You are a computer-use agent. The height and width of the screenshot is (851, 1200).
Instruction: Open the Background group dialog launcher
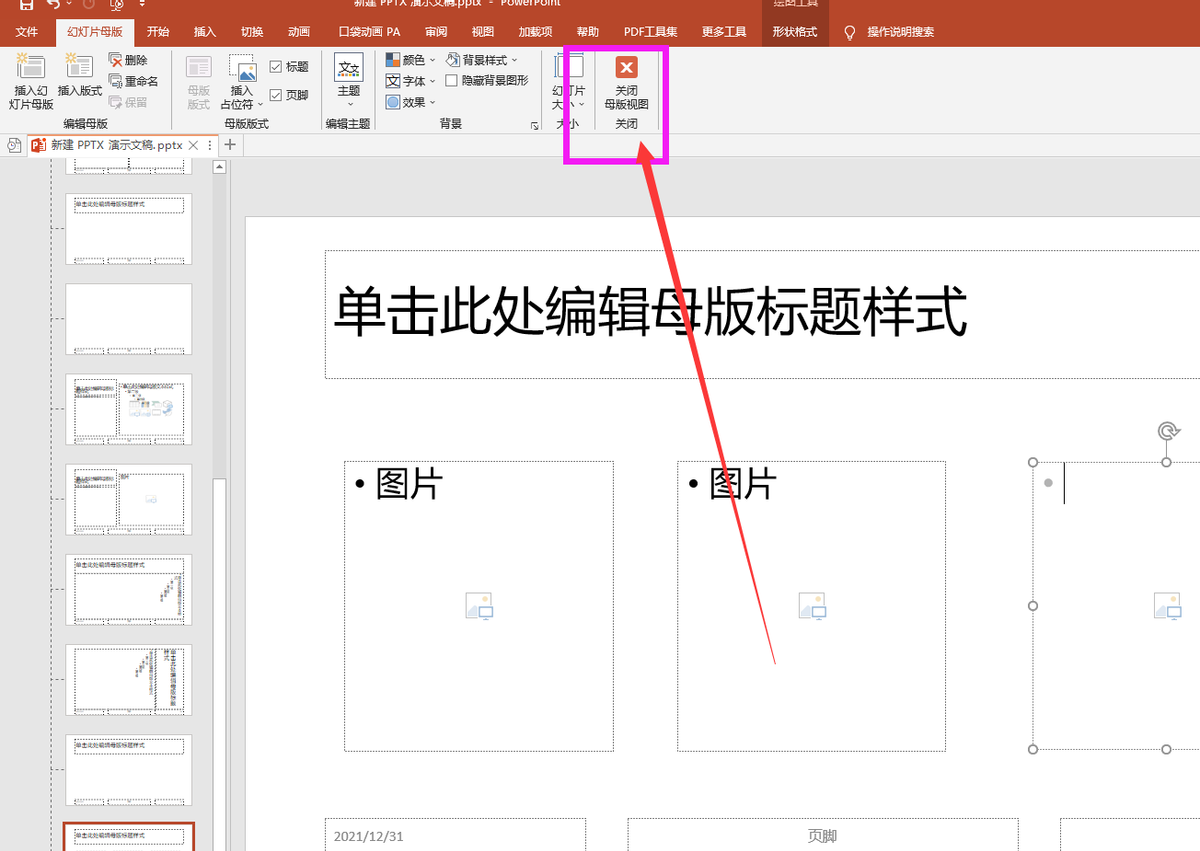coord(535,126)
